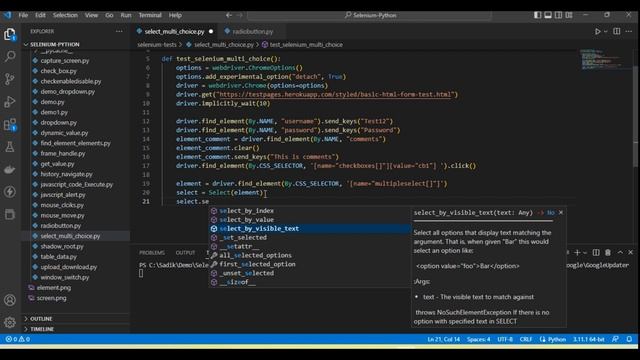Open Run and Debug view
Viewport: 640px width, 360px height.
point(10,101)
